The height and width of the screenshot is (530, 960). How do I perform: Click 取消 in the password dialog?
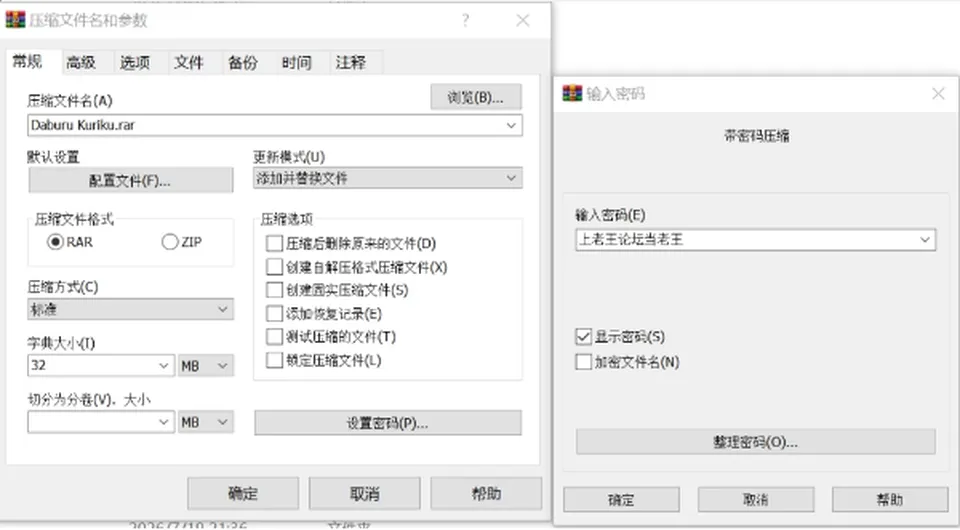(756, 499)
